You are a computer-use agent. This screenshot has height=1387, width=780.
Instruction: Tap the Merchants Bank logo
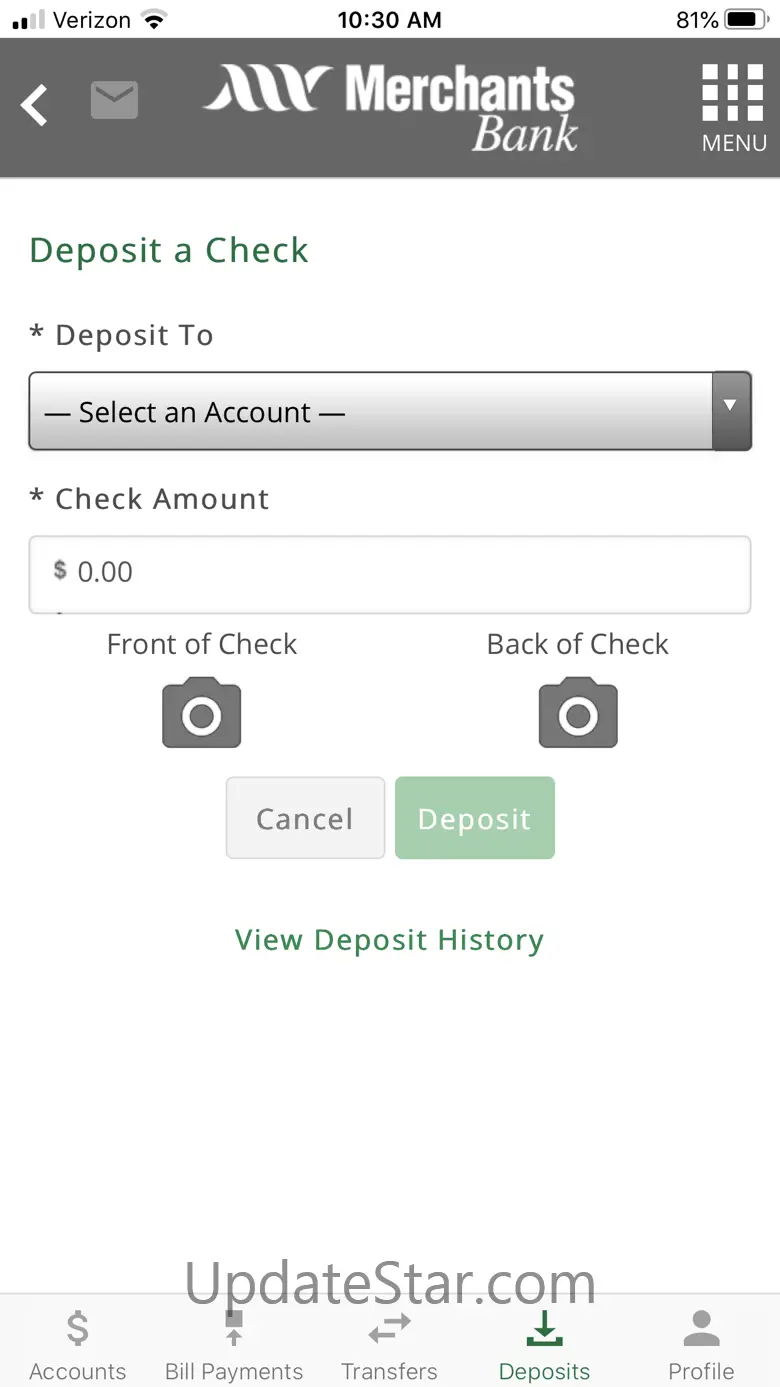click(392, 106)
